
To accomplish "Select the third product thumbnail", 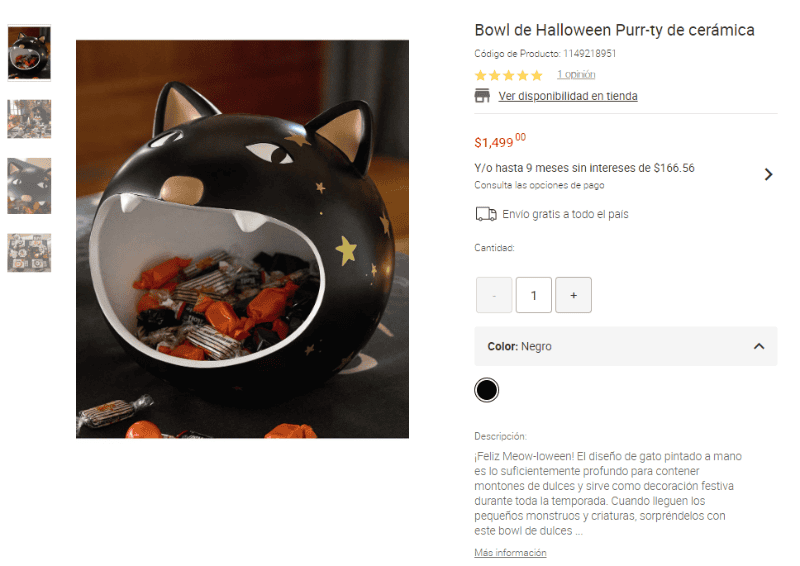I will click(29, 186).
